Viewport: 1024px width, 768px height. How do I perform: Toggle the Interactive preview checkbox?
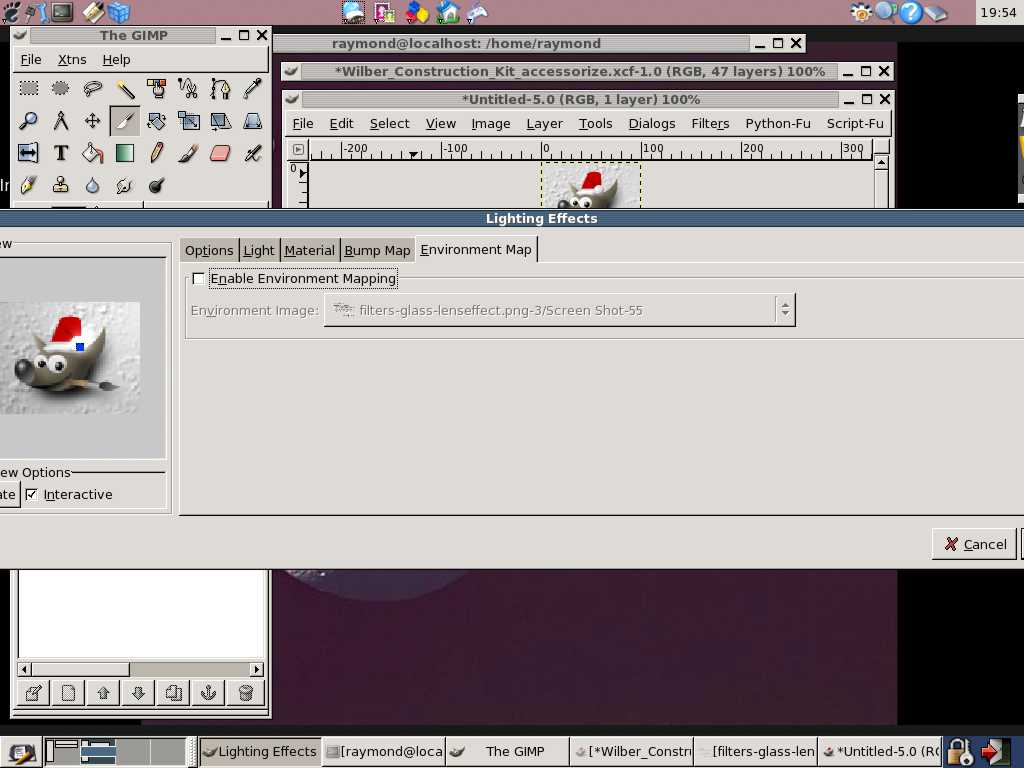(31, 494)
